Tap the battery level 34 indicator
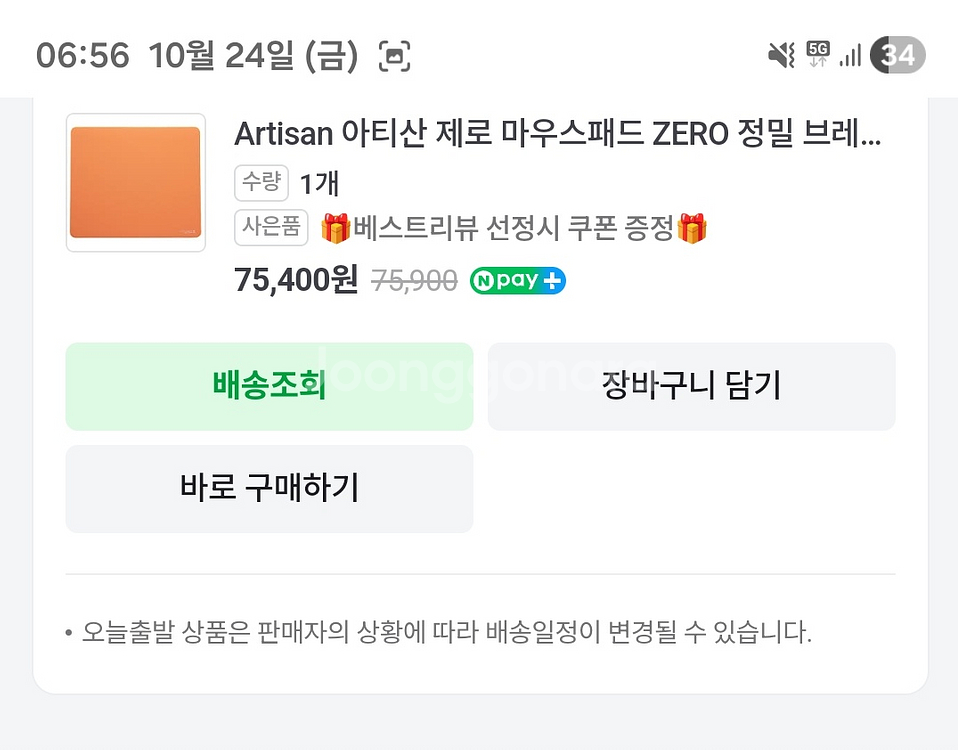This screenshot has width=958, height=750. coord(898,55)
